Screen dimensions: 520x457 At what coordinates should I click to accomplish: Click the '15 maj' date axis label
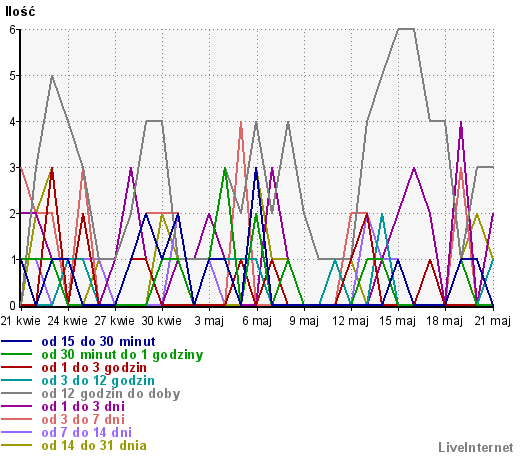(x=397, y=321)
